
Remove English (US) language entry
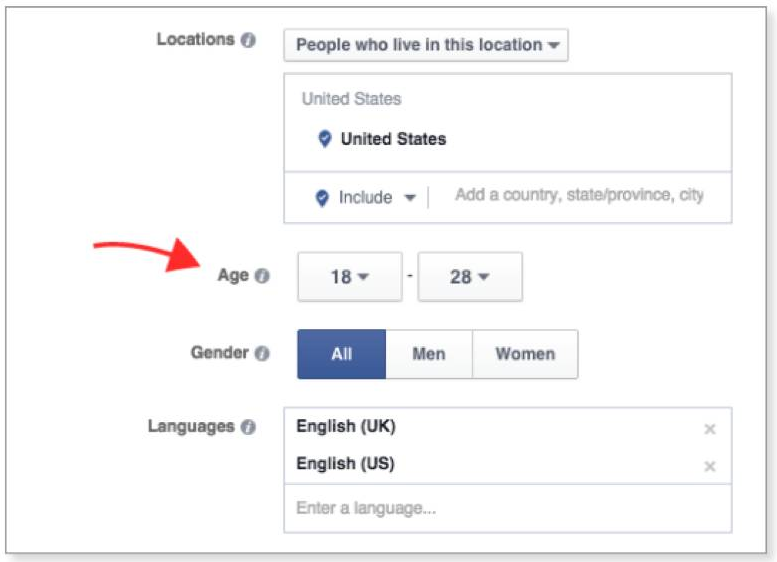pyautogui.click(x=710, y=466)
